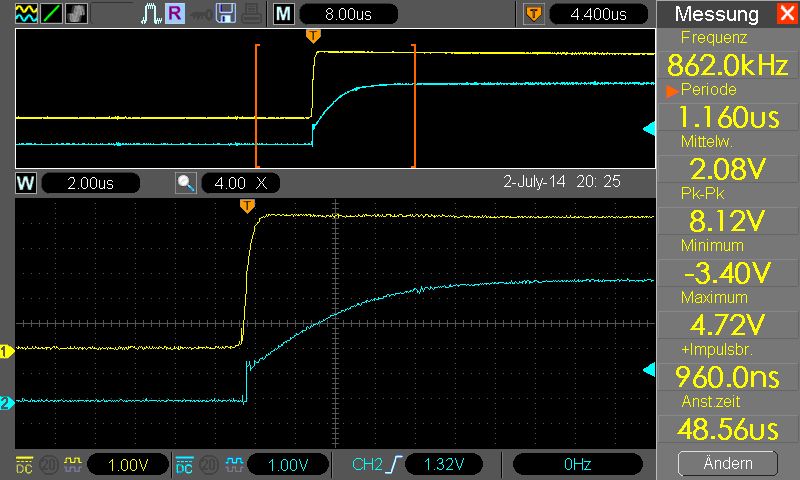Toggle CH2 cyan DC coupling indicator
Viewport: 800px width, 480px height.
pos(184,464)
